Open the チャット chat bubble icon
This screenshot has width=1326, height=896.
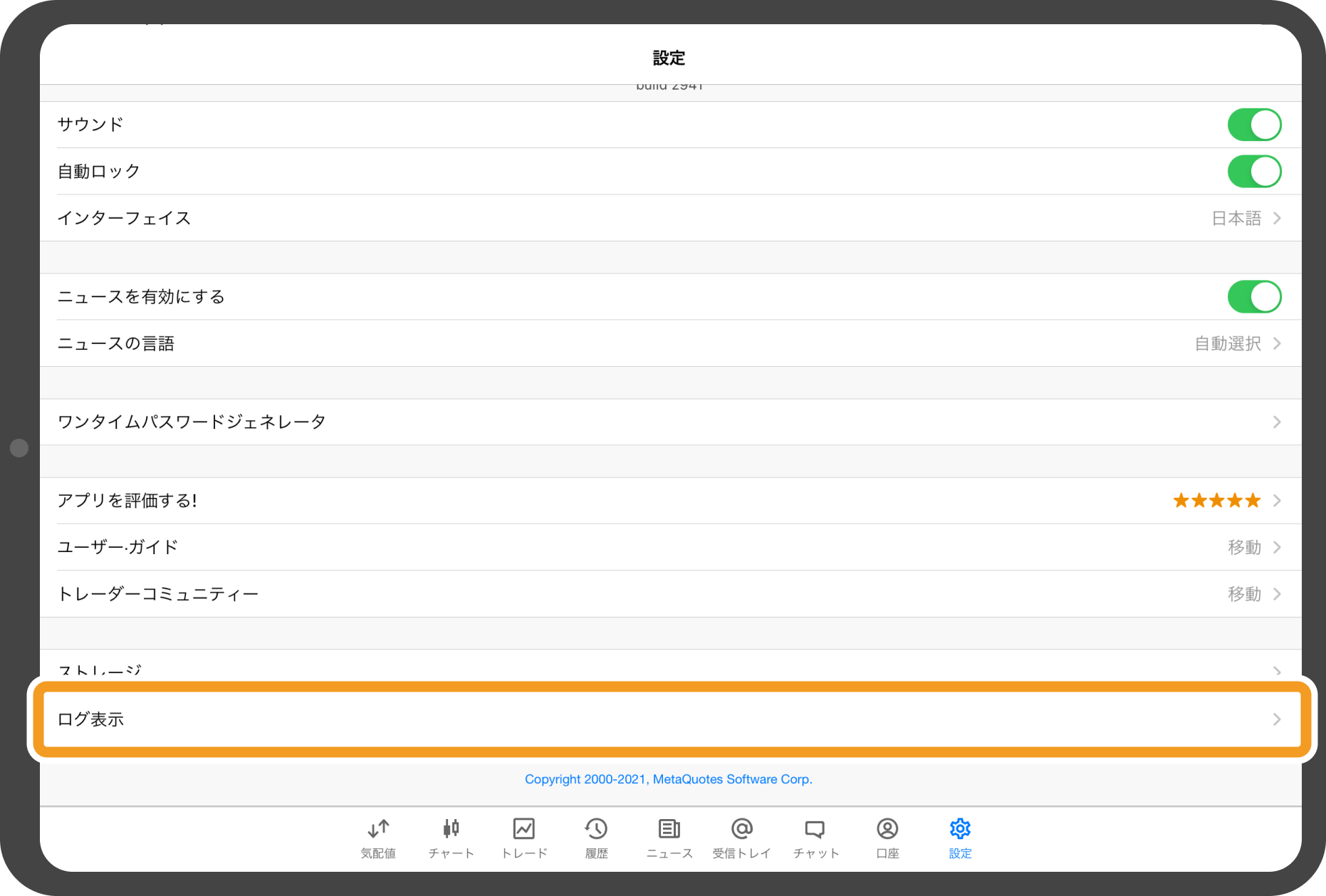tap(815, 829)
